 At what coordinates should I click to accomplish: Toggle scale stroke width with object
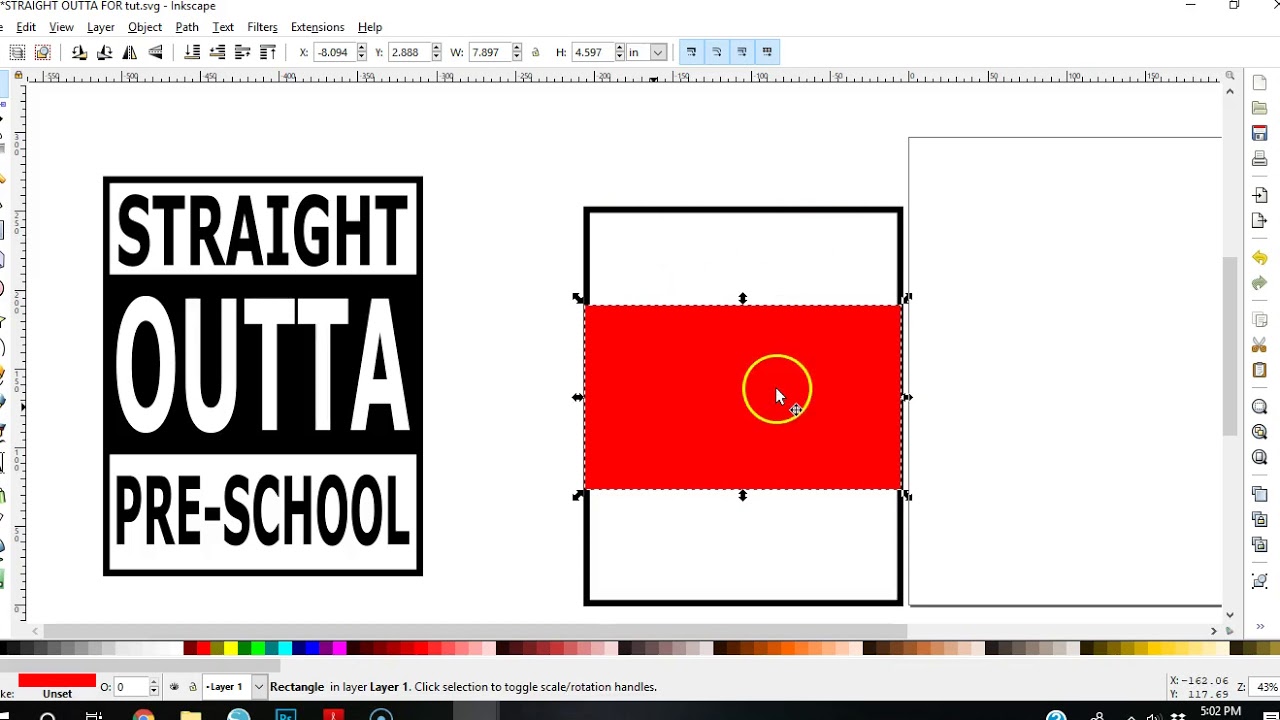pos(691,52)
